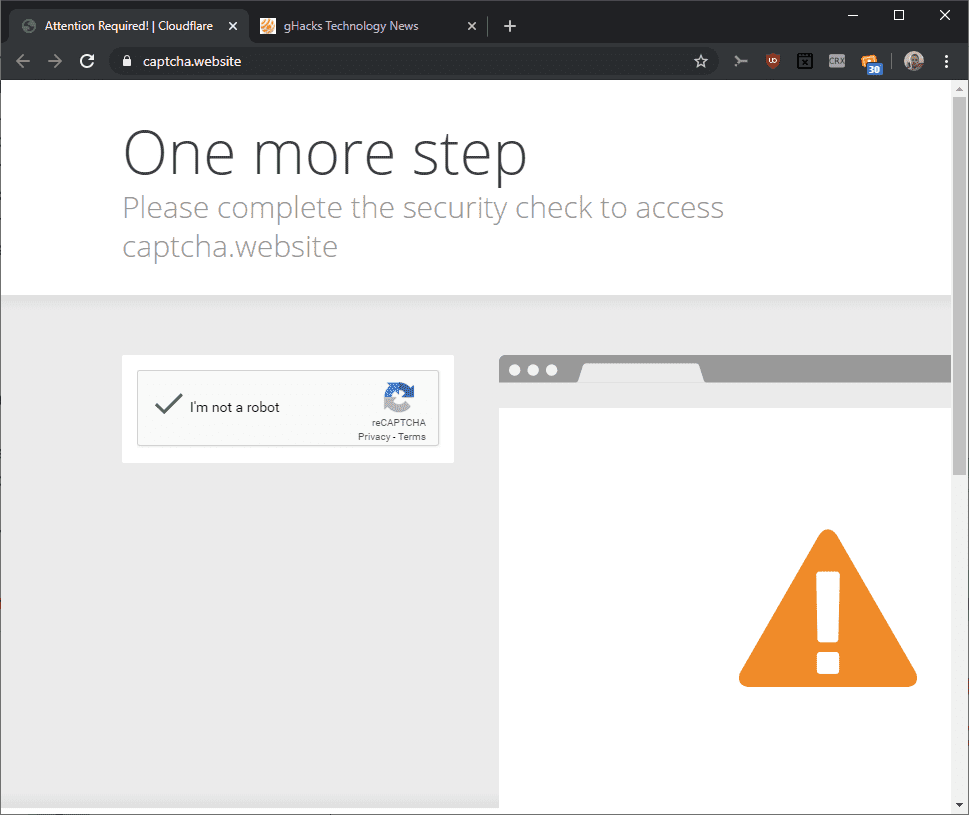Click the scissors-shaped extension icon
The width and height of the screenshot is (969, 815).
(x=740, y=61)
